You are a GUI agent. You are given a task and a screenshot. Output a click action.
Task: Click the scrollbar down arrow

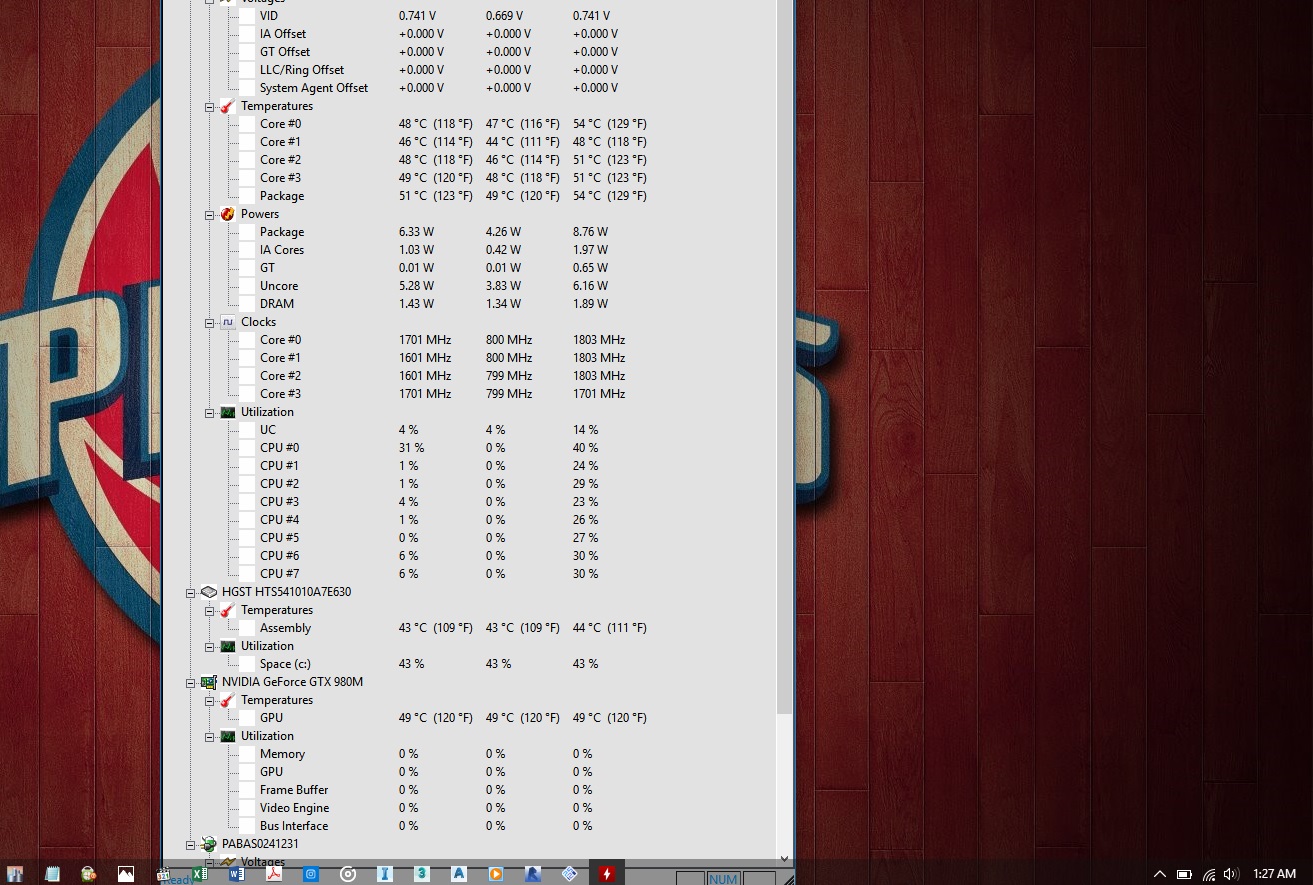click(784, 858)
